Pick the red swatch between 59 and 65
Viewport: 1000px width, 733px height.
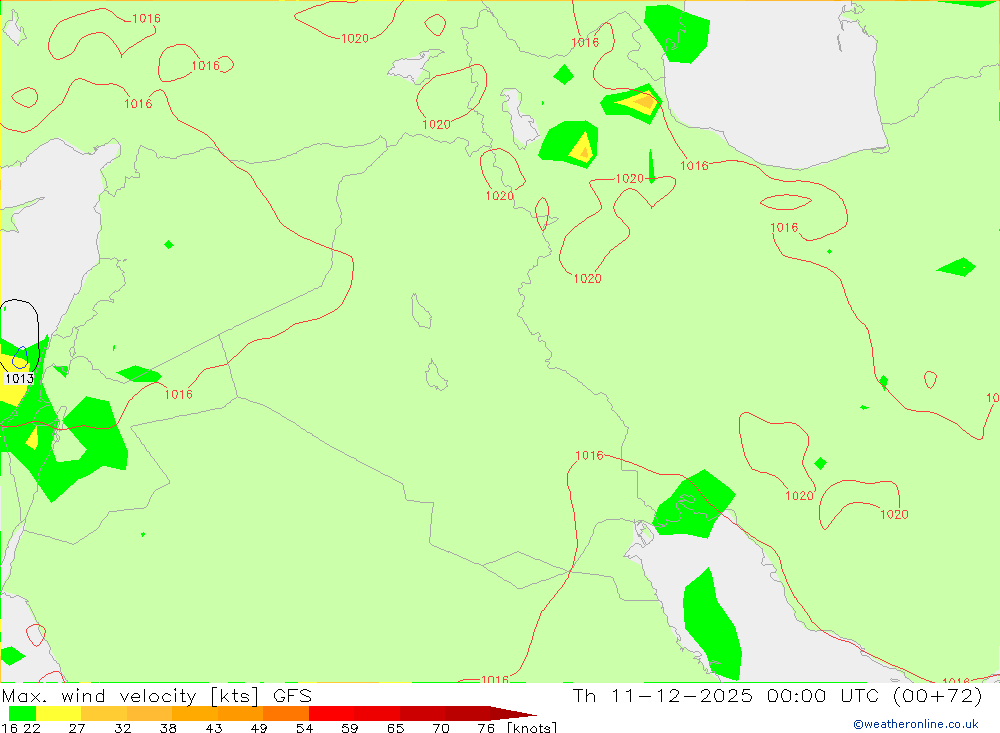pyautogui.click(x=377, y=713)
